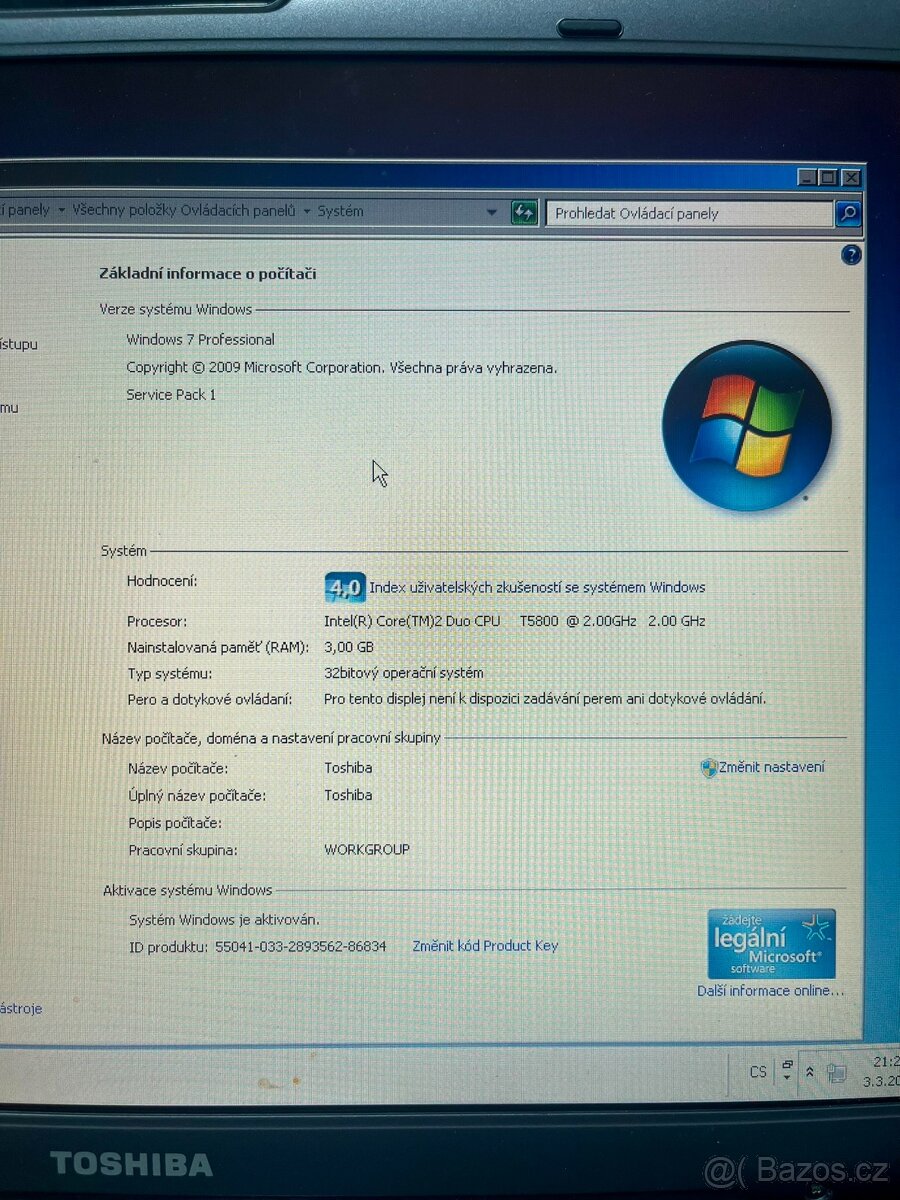Click the product ID 55041-033-2893562-86834
The height and width of the screenshot is (1200, 900).
(x=301, y=946)
